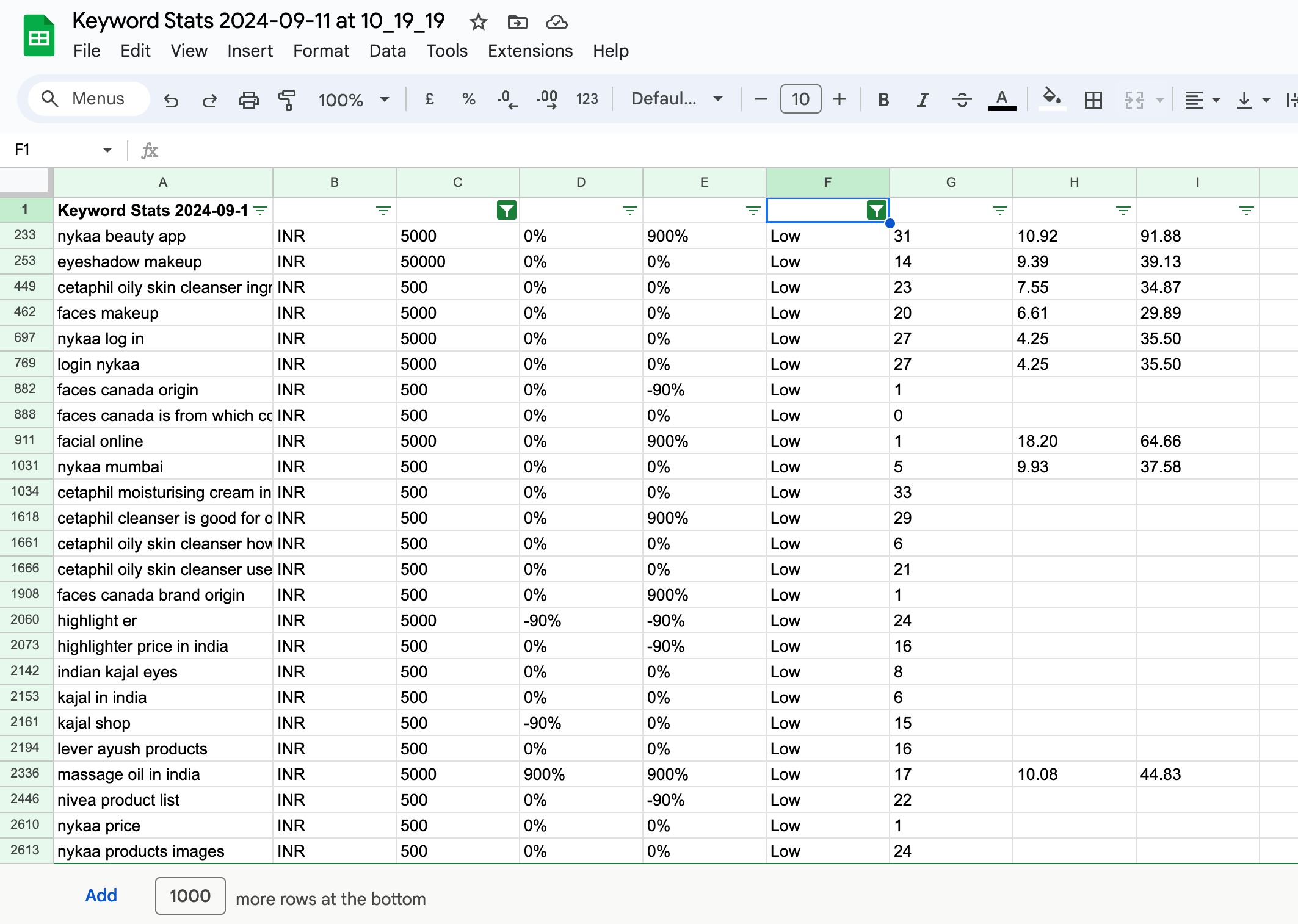Select column F header

coord(827,182)
